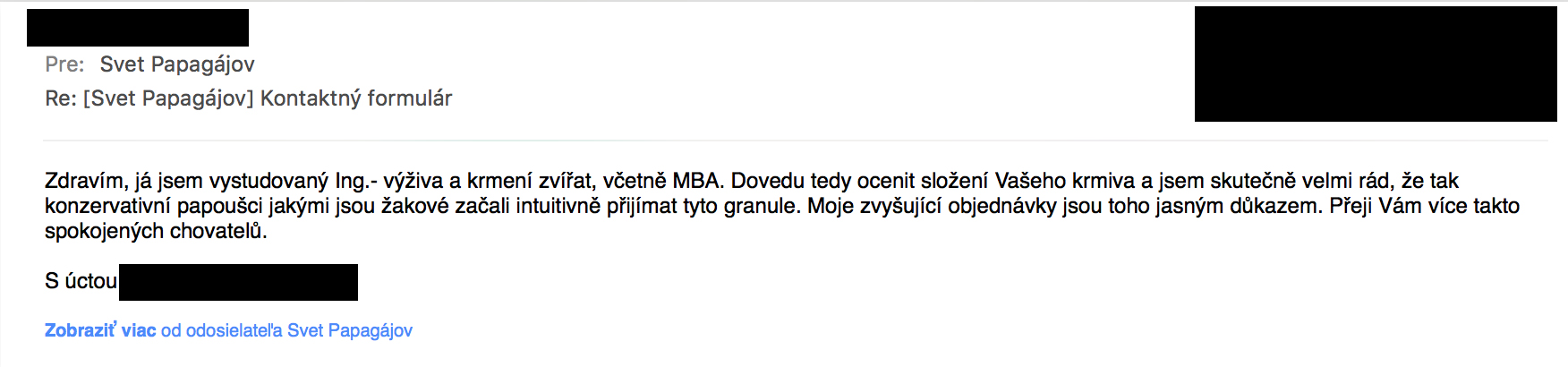The width and height of the screenshot is (1568, 367).
Task: Click the recipient name Svet Papagájov
Action: click(x=177, y=64)
